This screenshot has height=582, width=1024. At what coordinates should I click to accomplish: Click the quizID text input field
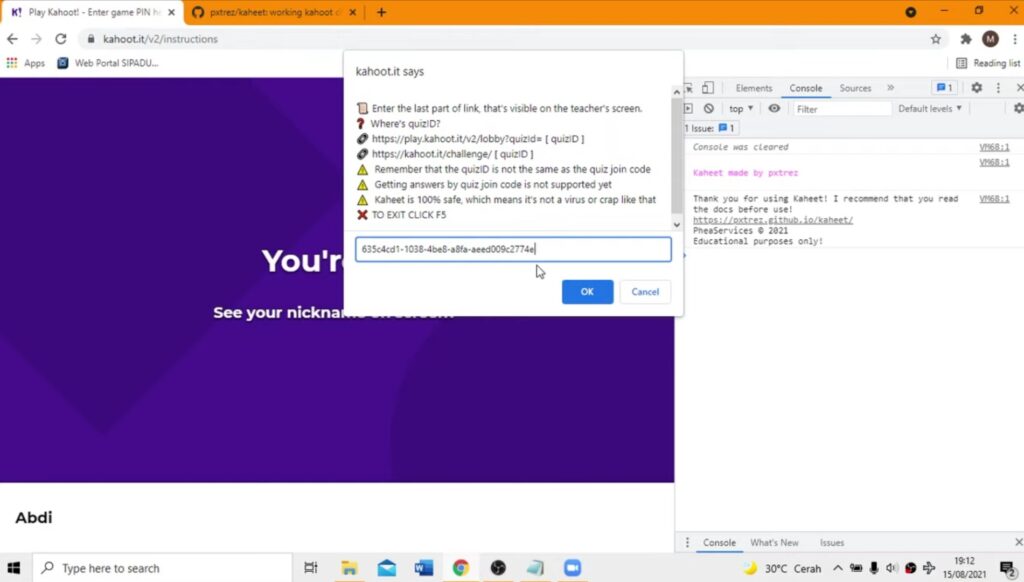coord(513,250)
